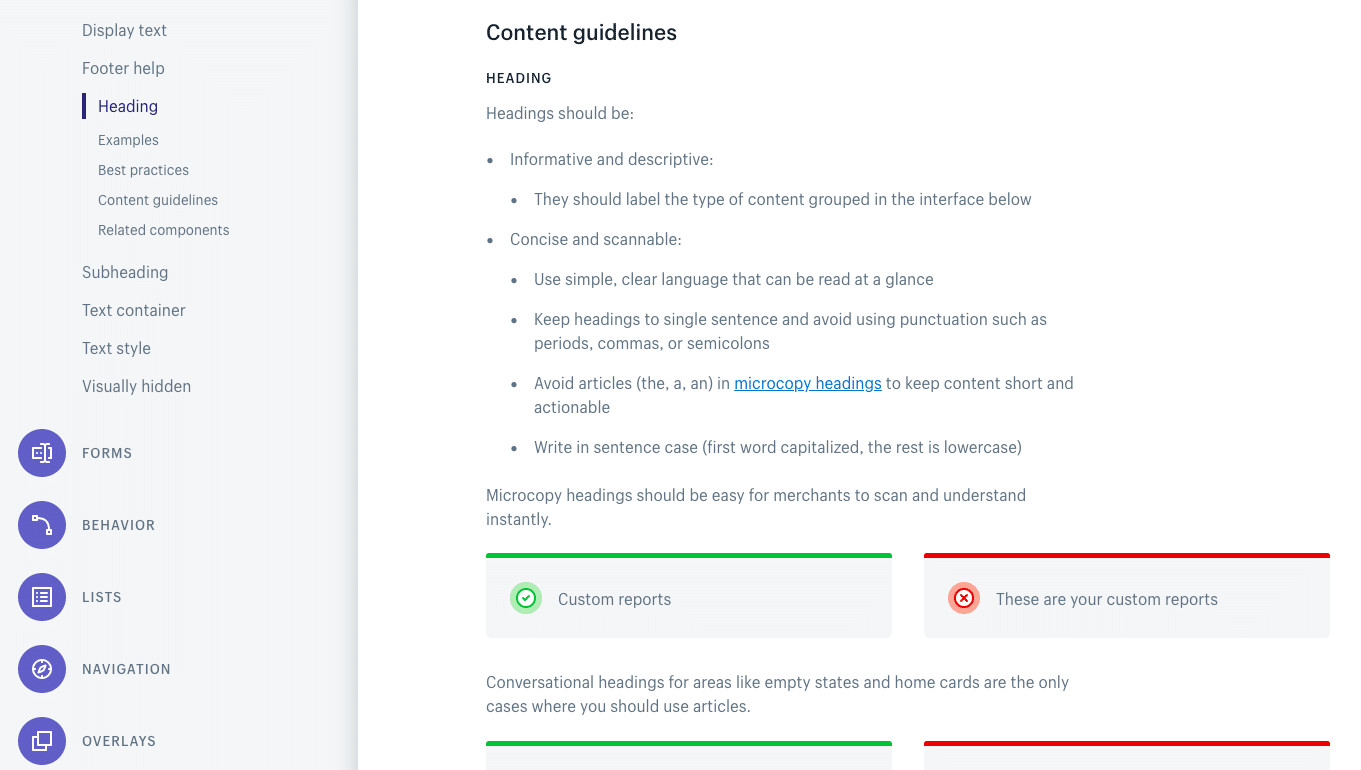Select the Overlays stacked-squares icon

pos(41,741)
